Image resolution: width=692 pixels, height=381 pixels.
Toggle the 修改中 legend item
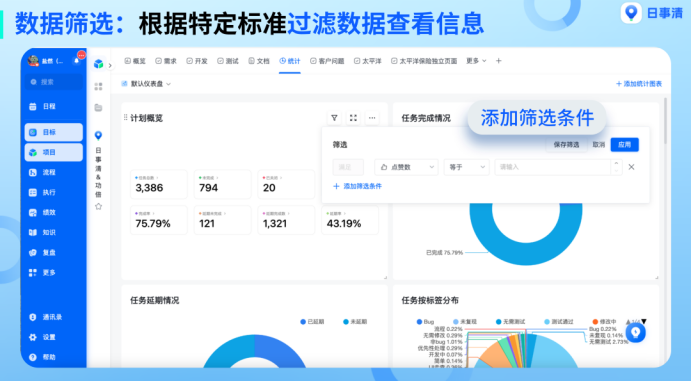click(x=604, y=321)
